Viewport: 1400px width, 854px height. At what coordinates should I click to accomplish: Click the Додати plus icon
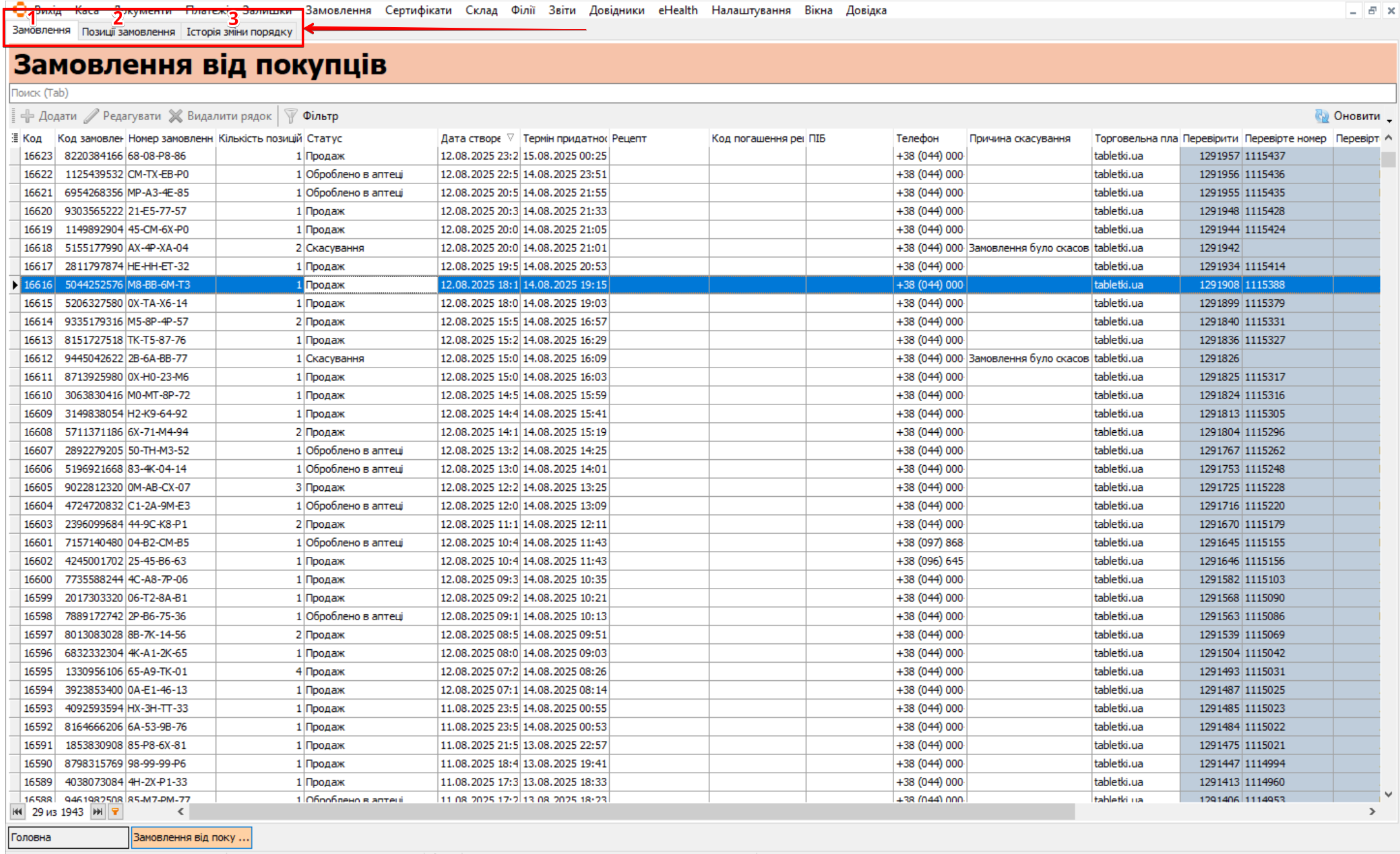tap(28, 116)
